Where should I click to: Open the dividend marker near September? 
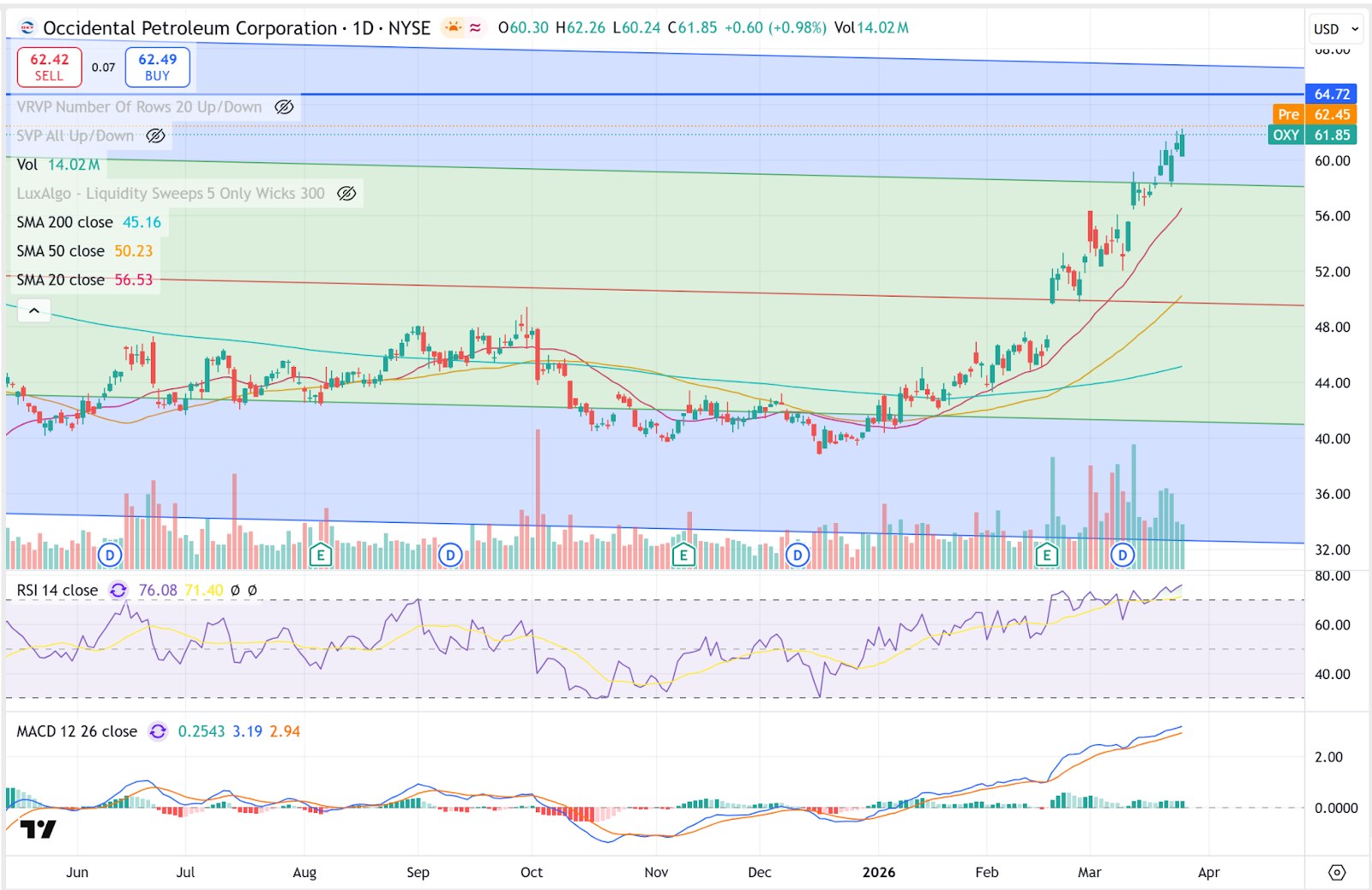pyautogui.click(x=450, y=555)
